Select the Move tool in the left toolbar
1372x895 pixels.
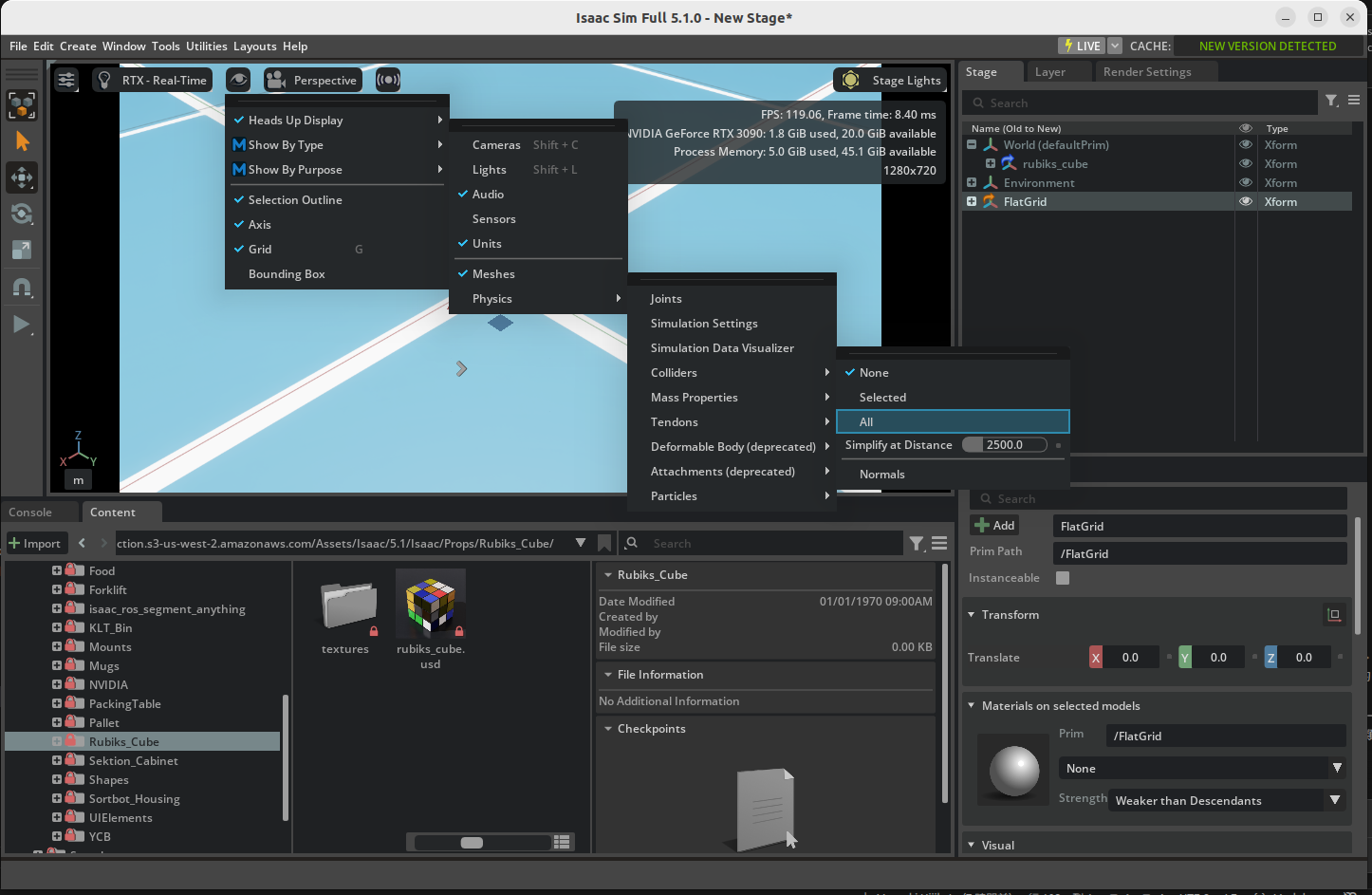(22, 177)
